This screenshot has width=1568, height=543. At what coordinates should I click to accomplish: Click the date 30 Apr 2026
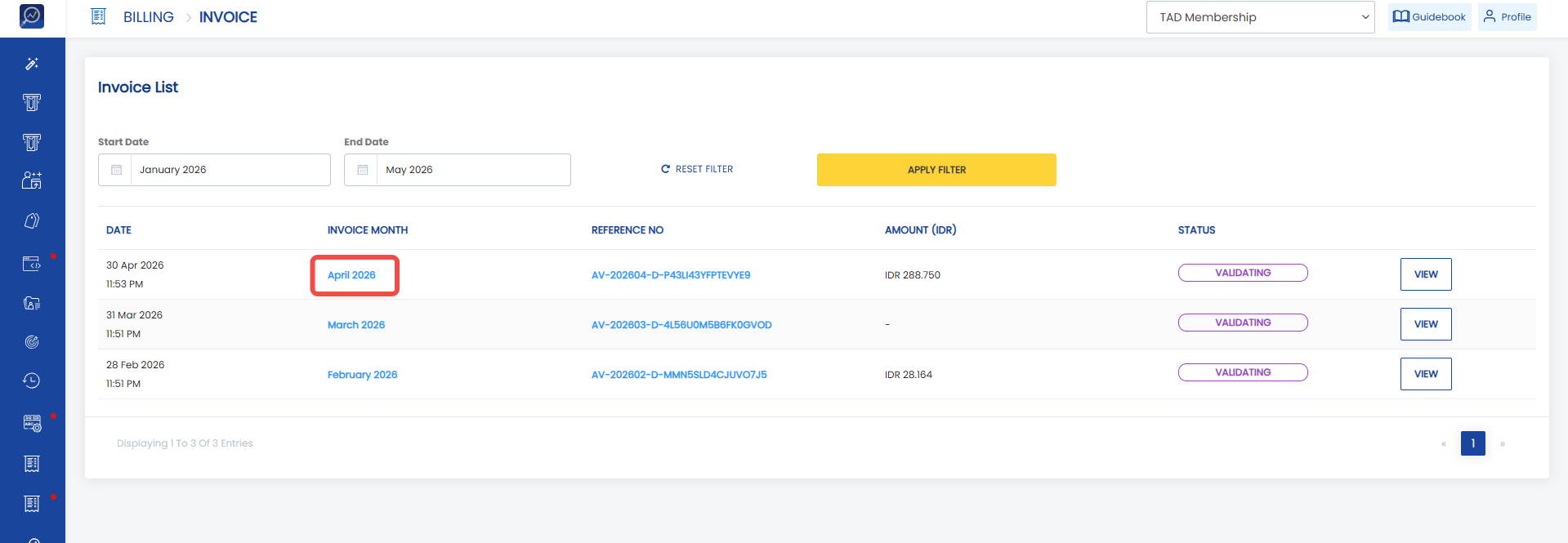(135, 265)
